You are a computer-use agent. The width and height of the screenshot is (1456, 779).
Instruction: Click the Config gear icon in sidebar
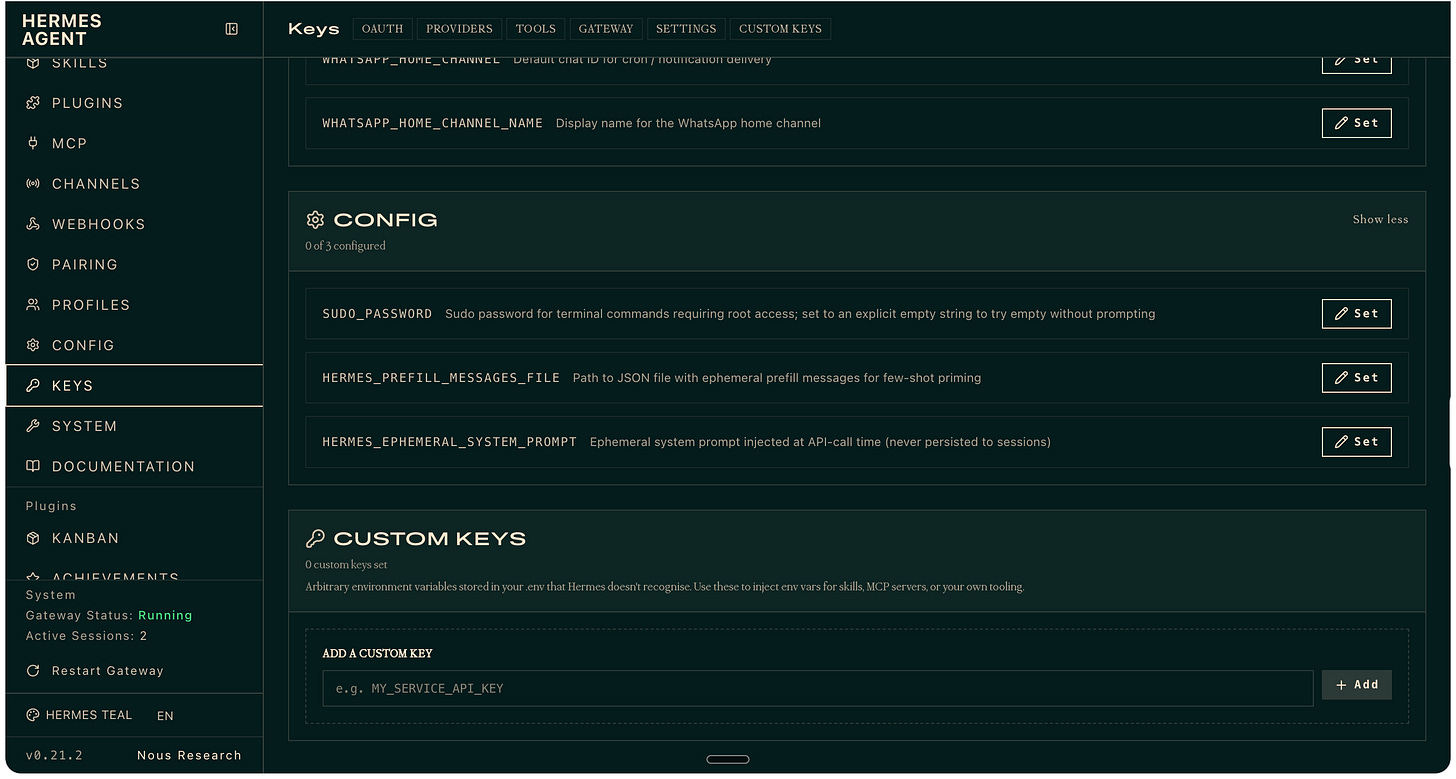(x=33, y=345)
